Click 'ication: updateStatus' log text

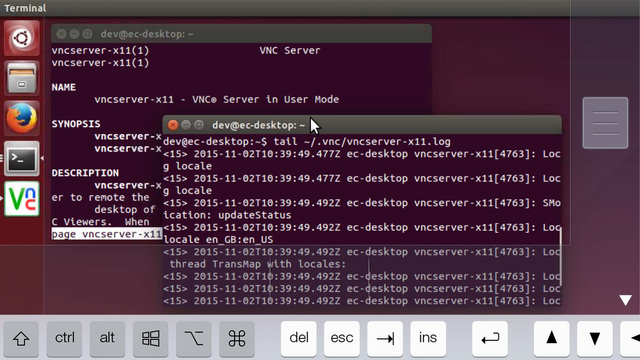pos(227,215)
